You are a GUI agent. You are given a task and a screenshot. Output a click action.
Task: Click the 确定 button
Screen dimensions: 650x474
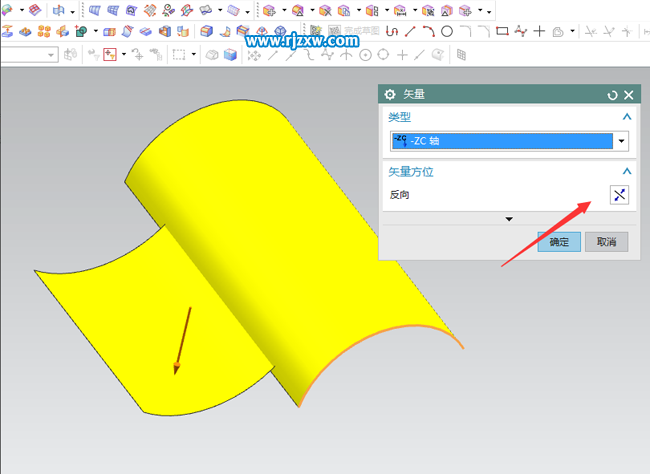pyautogui.click(x=559, y=242)
